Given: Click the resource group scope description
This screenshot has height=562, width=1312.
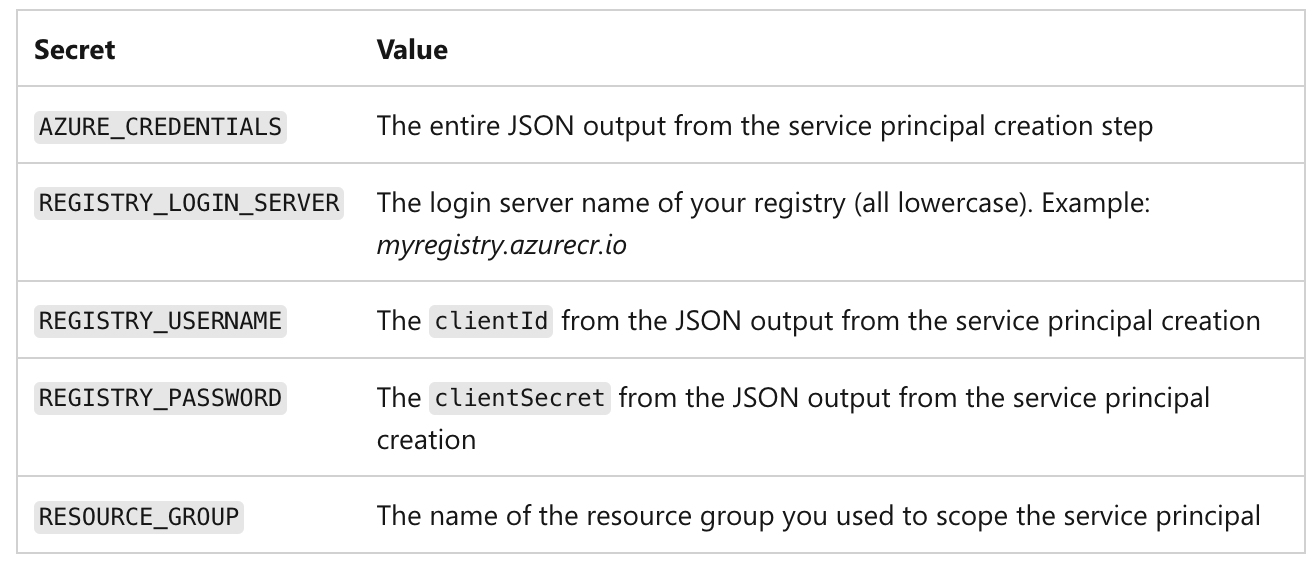Looking at the screenshot, I should click(x=817, y=516).
